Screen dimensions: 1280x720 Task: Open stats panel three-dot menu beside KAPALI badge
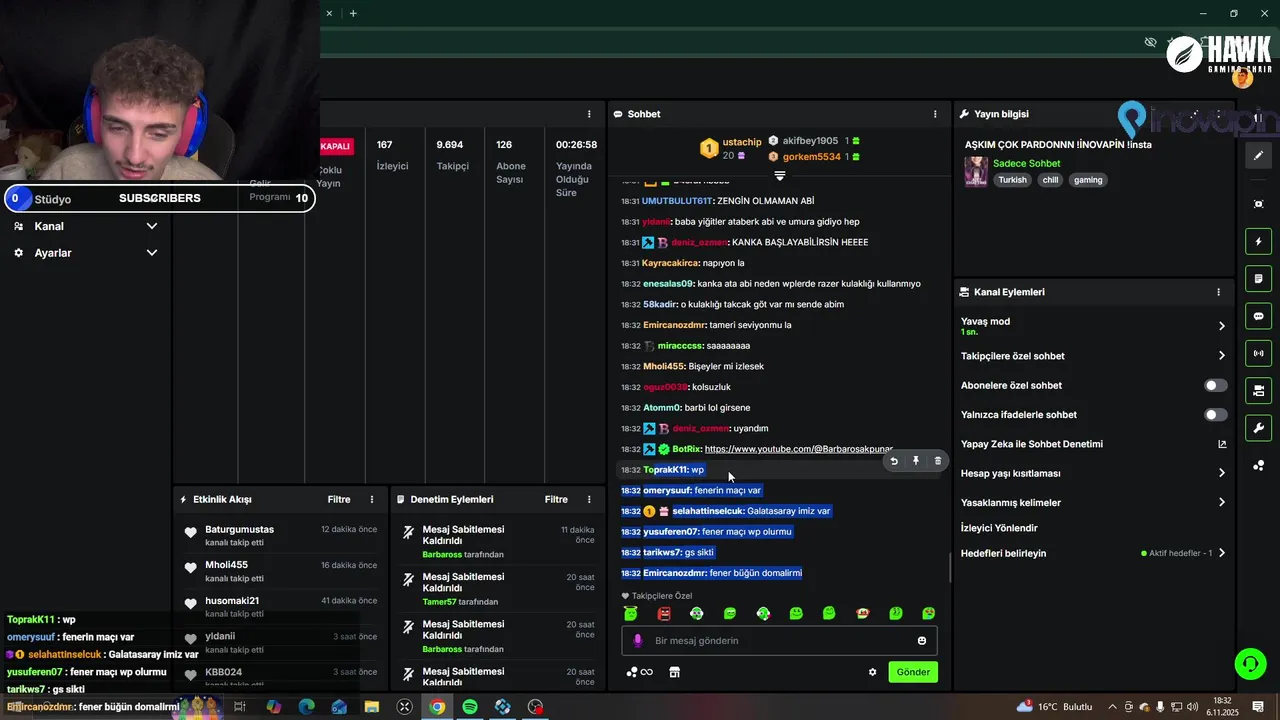coord(589,114)
